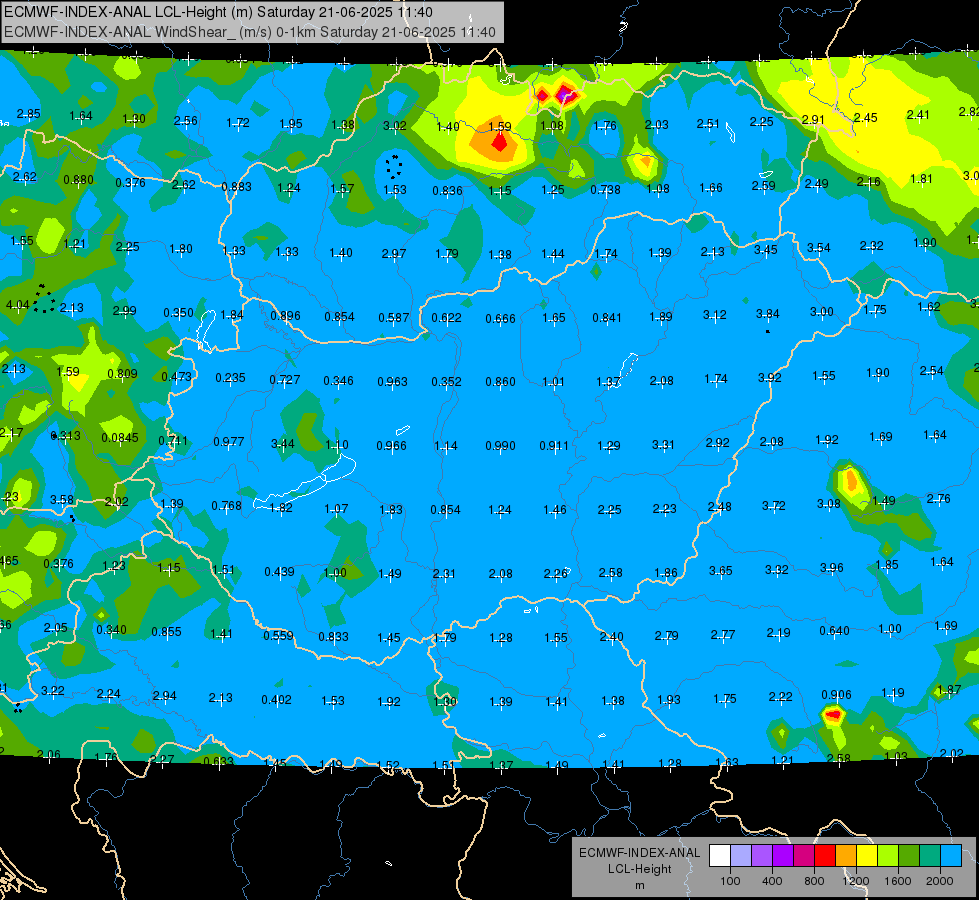Click legend tick label '1200'

tap(855, 881)
